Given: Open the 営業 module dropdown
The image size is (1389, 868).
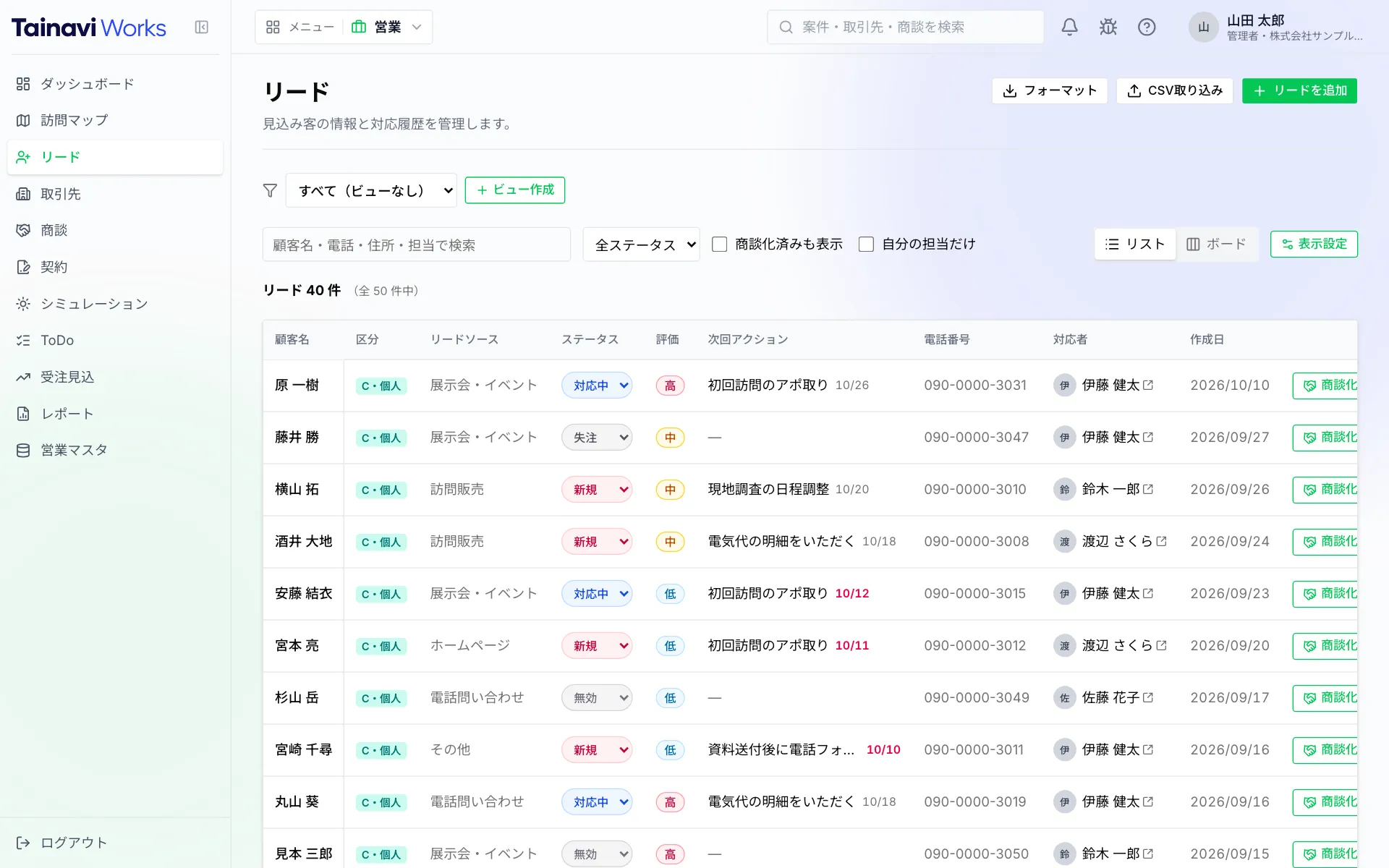Looking at the screenshot, I should [387, 27].
